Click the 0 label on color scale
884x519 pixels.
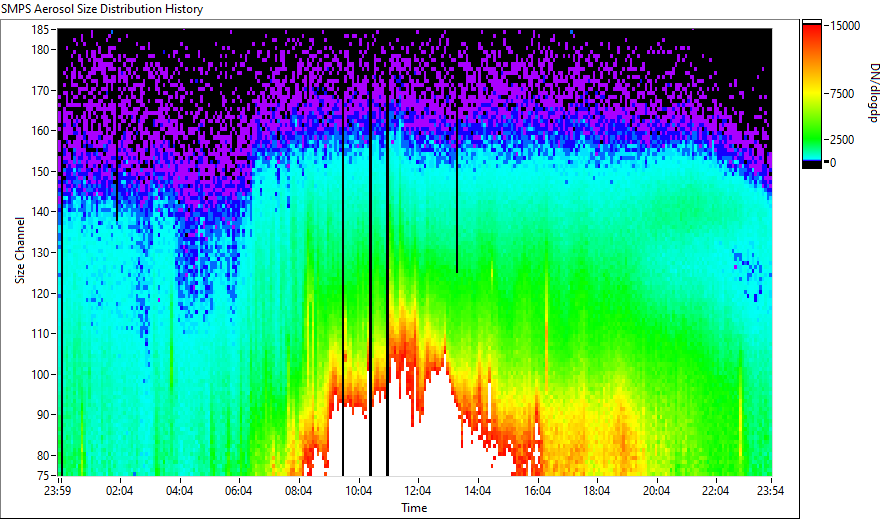832,163
